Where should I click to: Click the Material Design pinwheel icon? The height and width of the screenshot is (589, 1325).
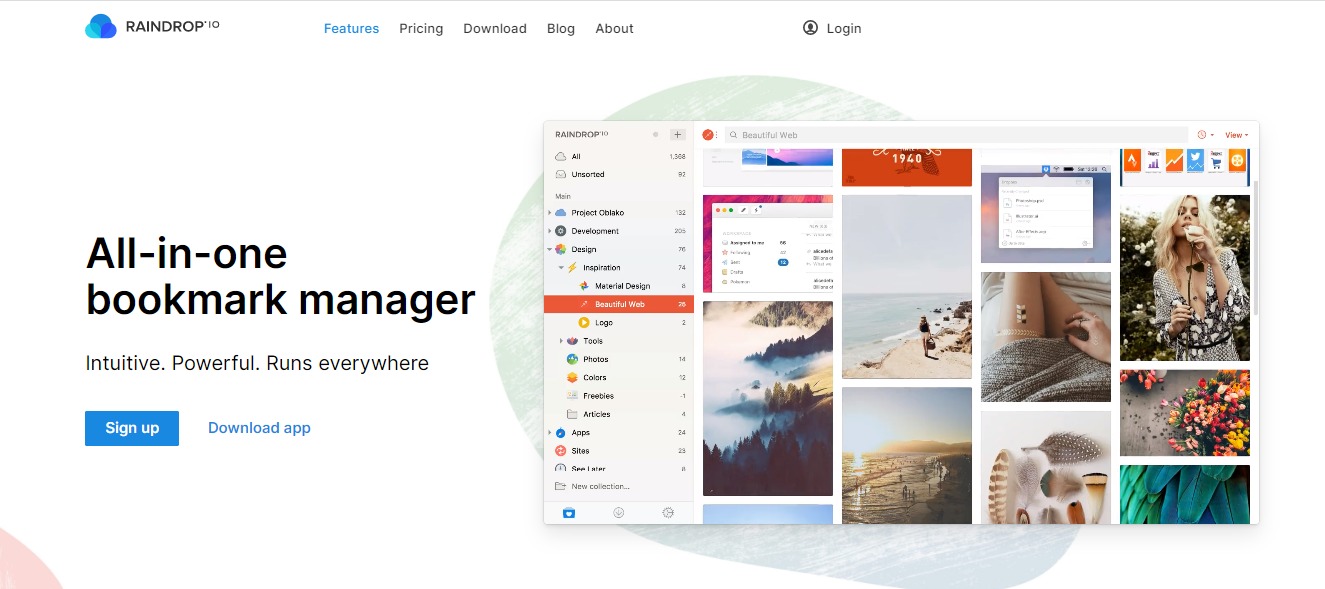click(x=585, y=286)
